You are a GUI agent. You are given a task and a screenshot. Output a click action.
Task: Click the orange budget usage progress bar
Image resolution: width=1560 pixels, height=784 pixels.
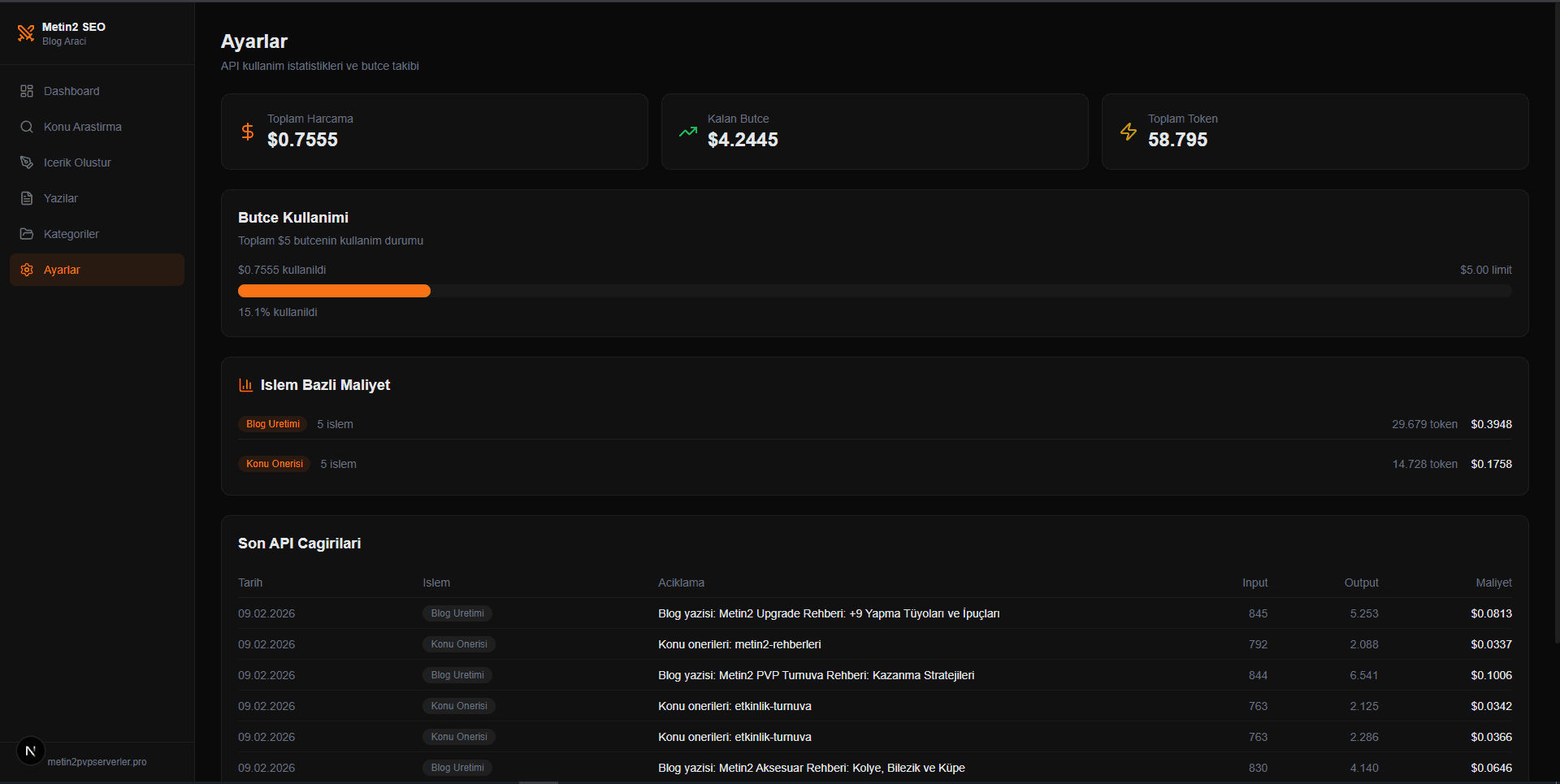tap(334, 291)
